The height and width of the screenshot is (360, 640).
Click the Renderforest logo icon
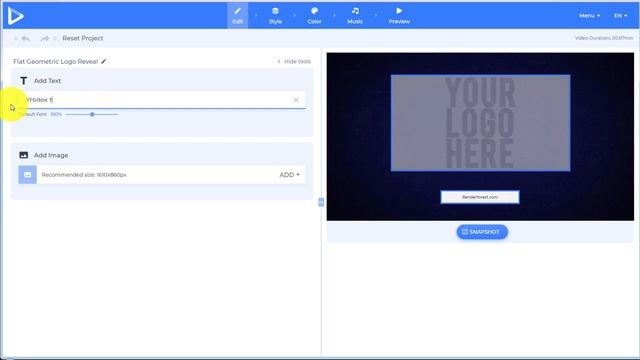16,16
